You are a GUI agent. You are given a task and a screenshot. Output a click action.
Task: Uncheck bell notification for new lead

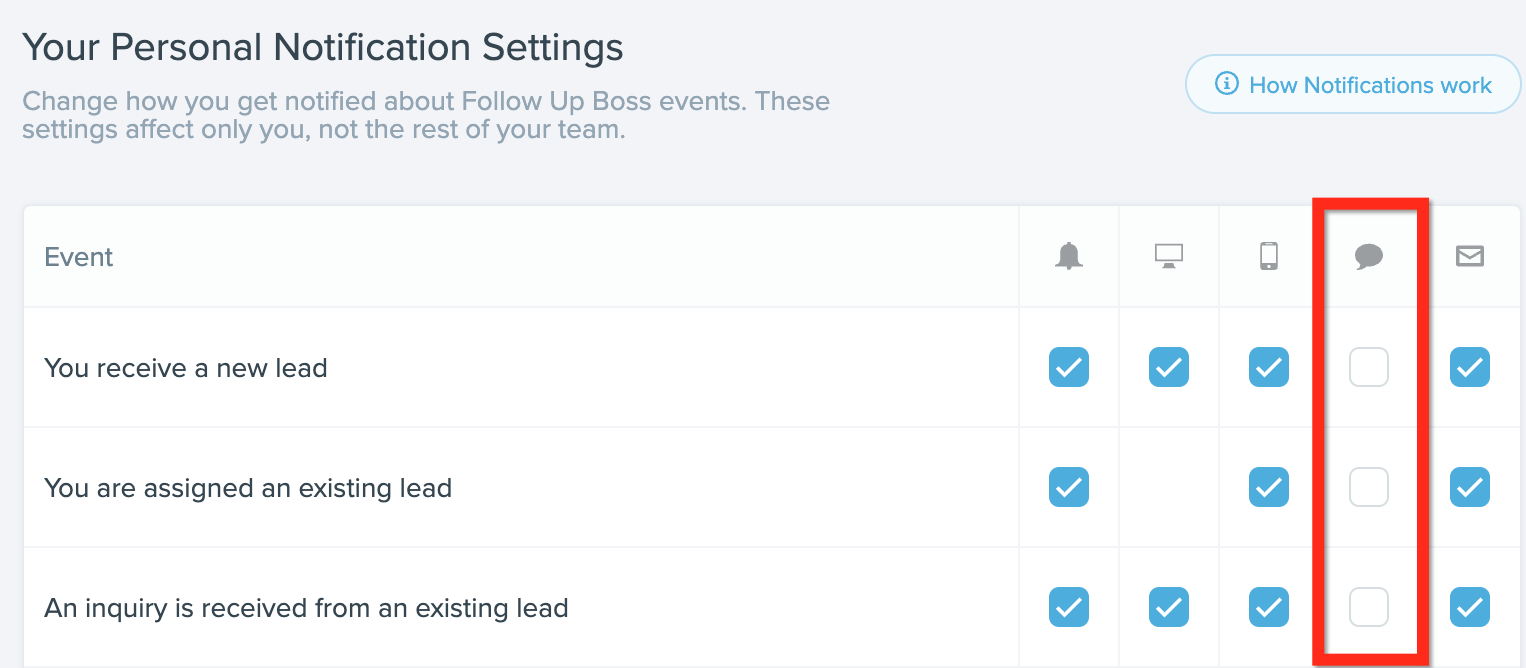tap(1069, 367)
